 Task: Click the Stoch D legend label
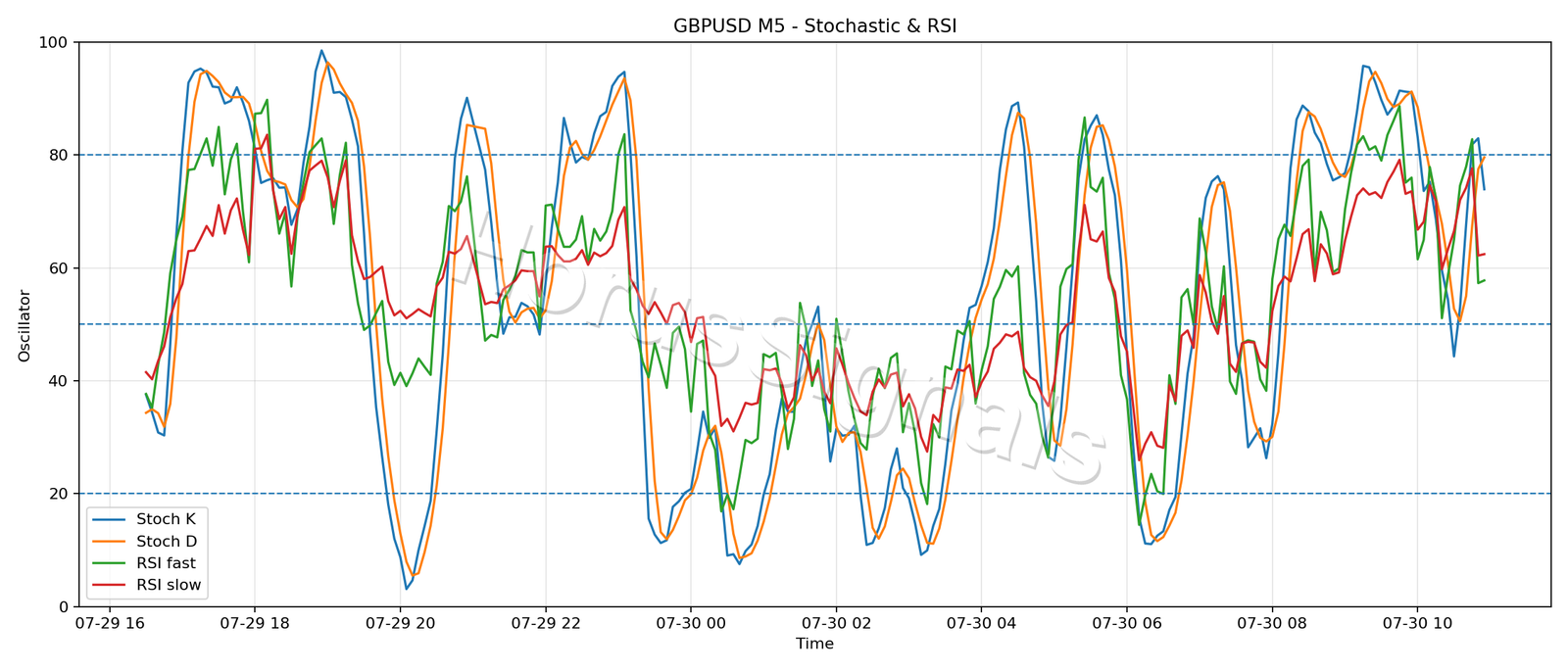[167, 541]
